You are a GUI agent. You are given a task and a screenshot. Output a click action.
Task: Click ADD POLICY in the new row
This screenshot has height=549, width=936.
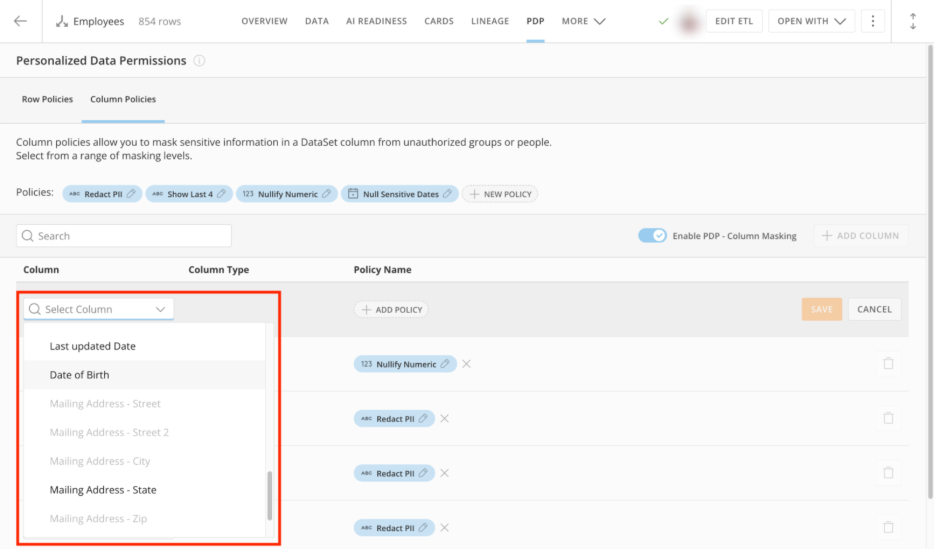pos(392,310)
